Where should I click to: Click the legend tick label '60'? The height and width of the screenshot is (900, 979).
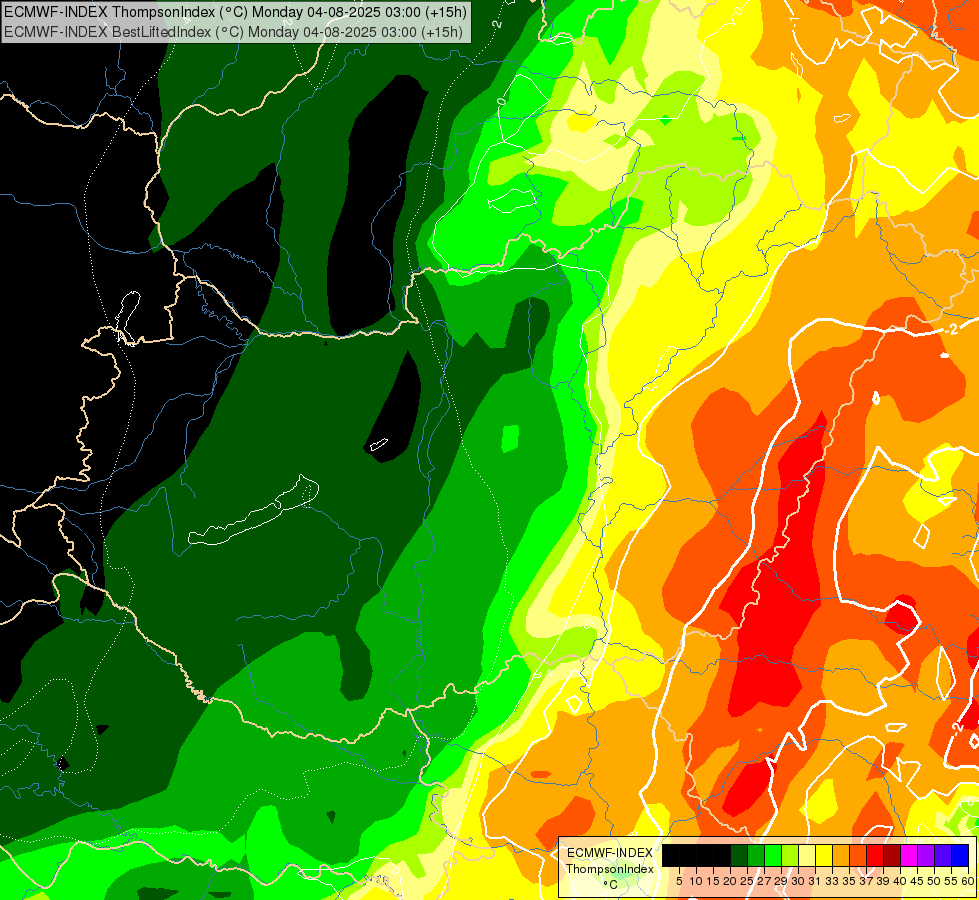pyautogui.click(x=968, y=881)
